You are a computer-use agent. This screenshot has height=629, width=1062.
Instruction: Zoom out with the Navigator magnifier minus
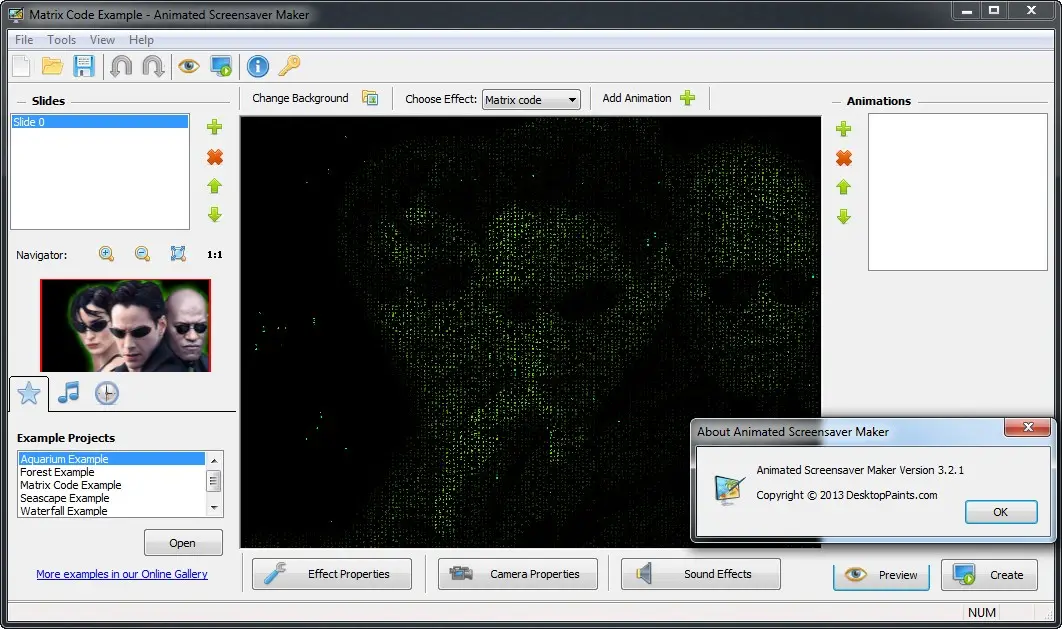tap(142, 254)
